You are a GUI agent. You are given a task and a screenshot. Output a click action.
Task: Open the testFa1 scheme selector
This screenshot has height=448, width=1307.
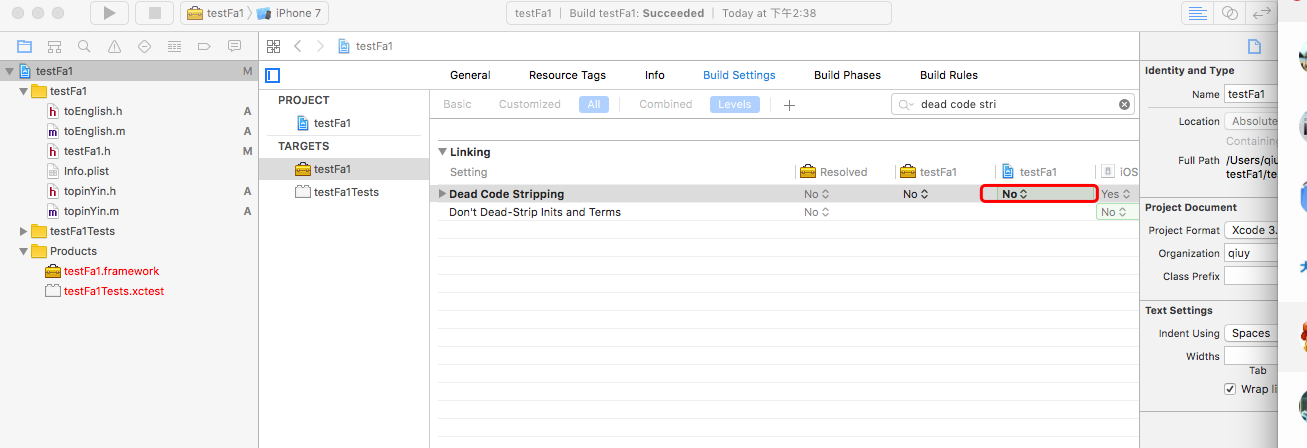pyautogui.click(x=216, y=13)
